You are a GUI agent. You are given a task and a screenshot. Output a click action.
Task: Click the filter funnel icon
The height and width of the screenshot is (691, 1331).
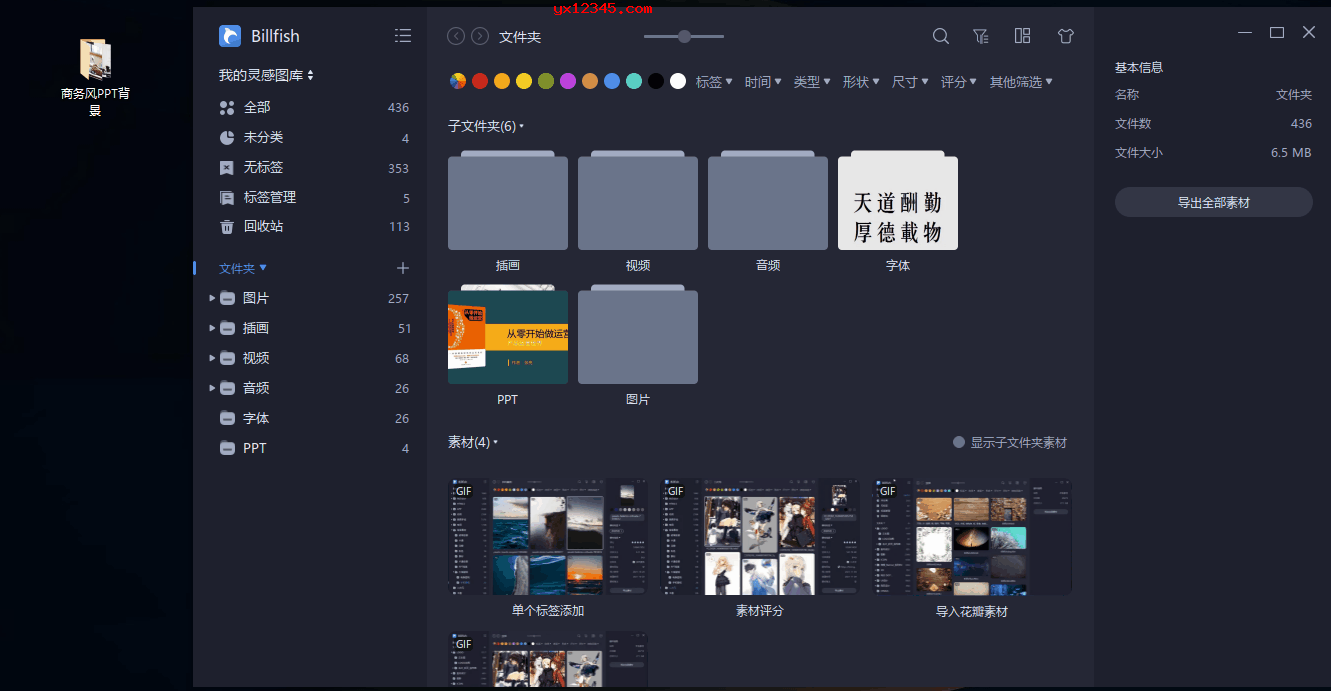[x=981, y=36]
